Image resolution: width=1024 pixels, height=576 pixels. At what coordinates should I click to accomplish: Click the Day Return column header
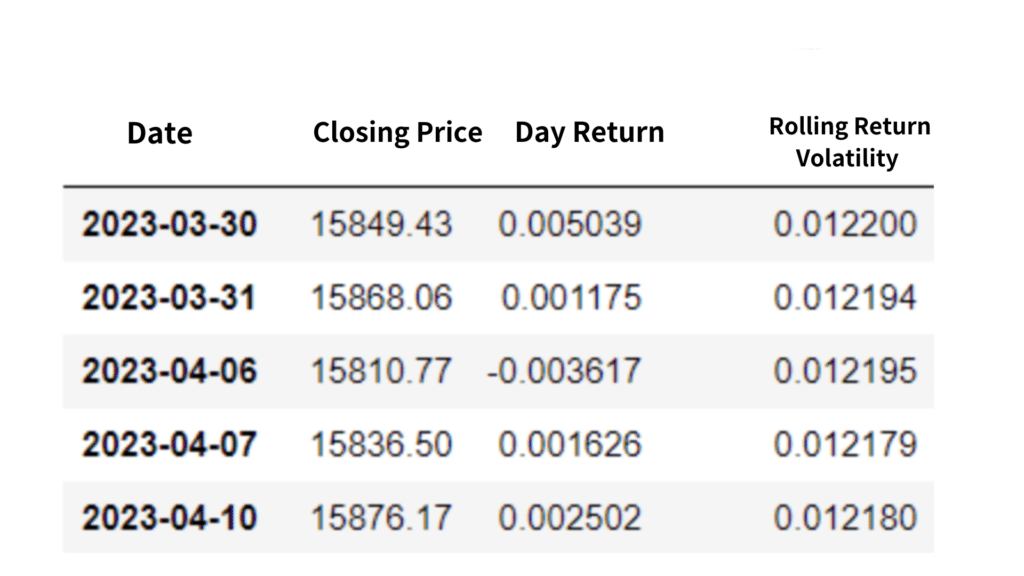point(589,133)
